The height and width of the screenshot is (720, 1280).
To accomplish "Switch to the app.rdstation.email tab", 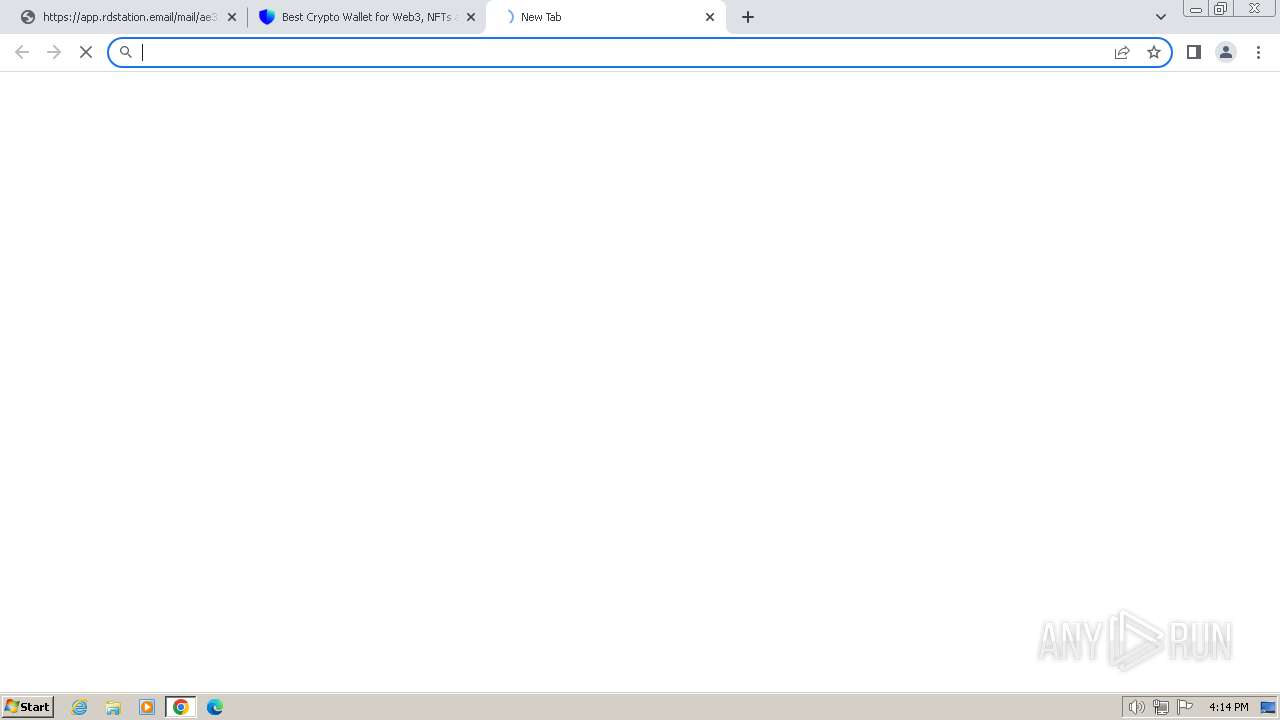I will coord(128,17).
